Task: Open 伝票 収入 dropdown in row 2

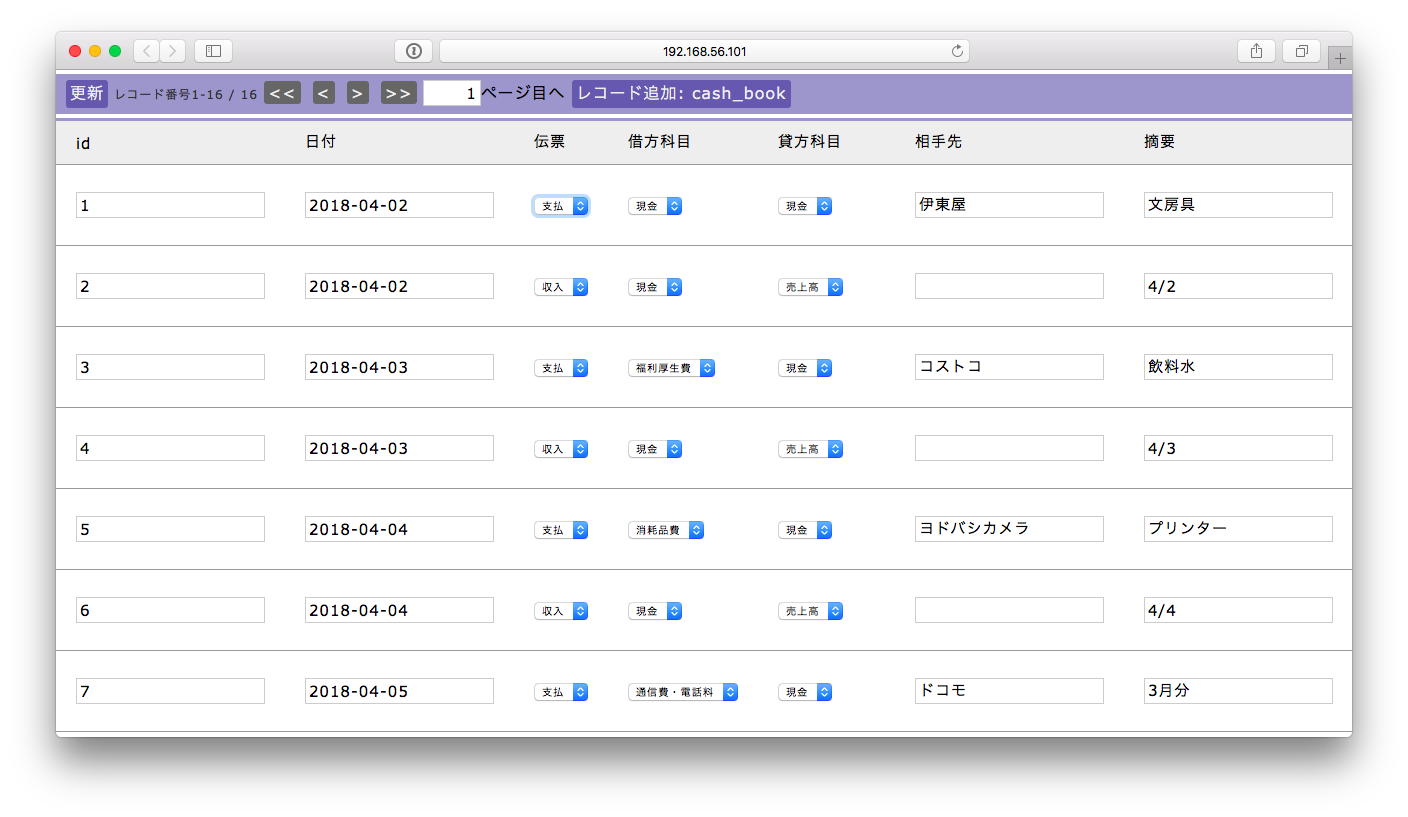Action: click(561, 287)
